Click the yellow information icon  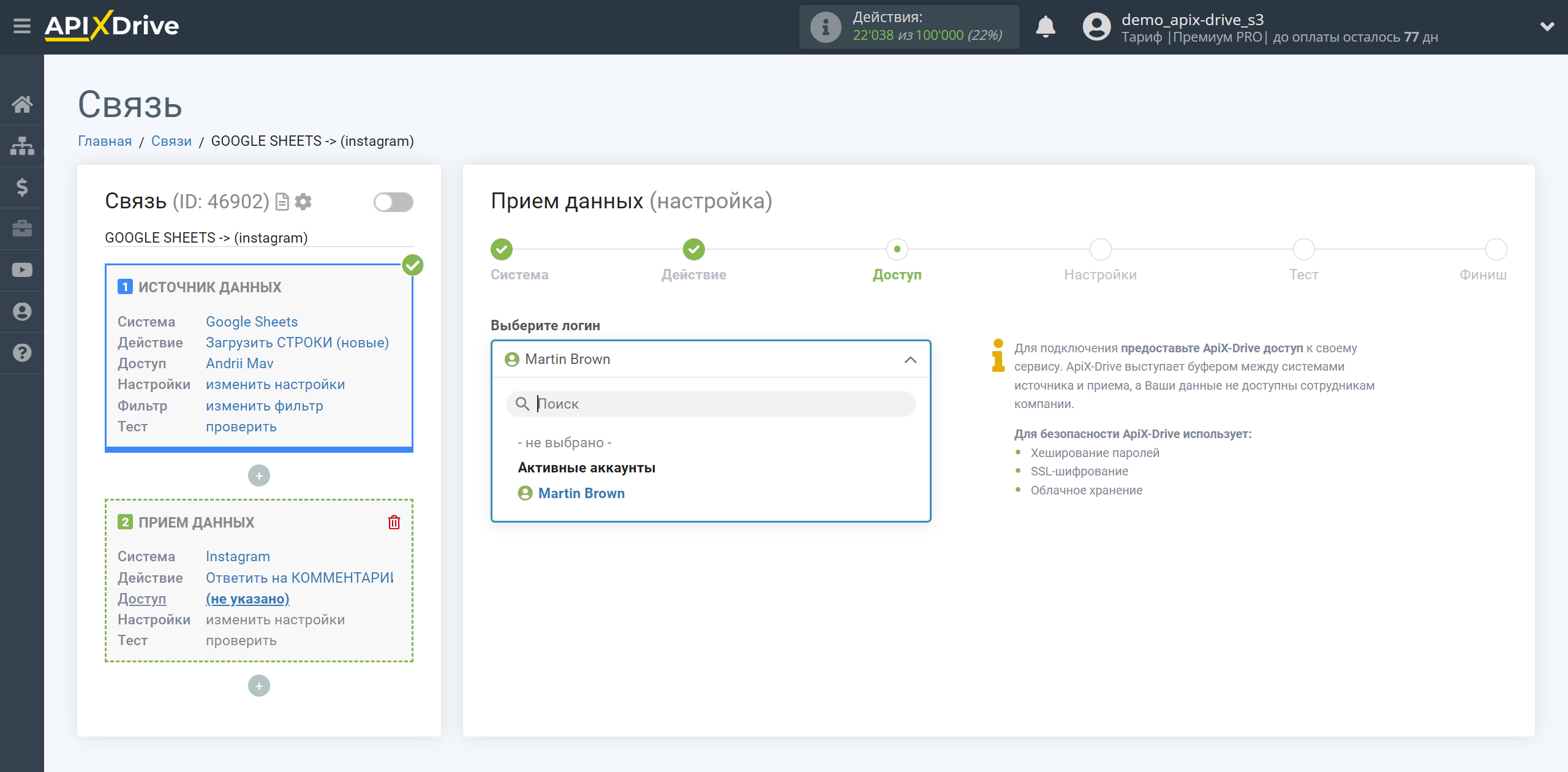pyautogui.click(x=998, y=355)
